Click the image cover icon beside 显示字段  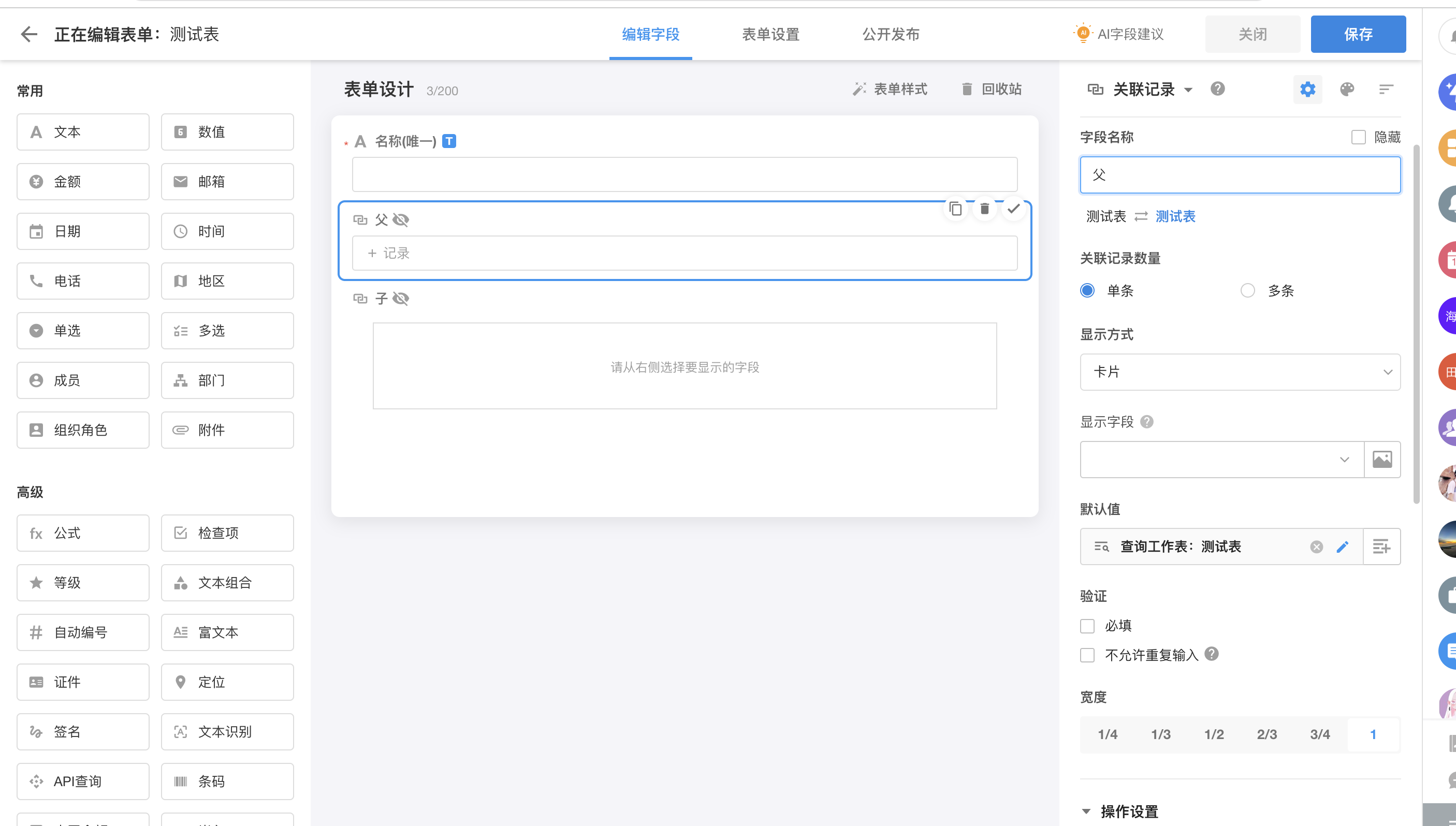pyautogui.click(x=1381, y=459)
